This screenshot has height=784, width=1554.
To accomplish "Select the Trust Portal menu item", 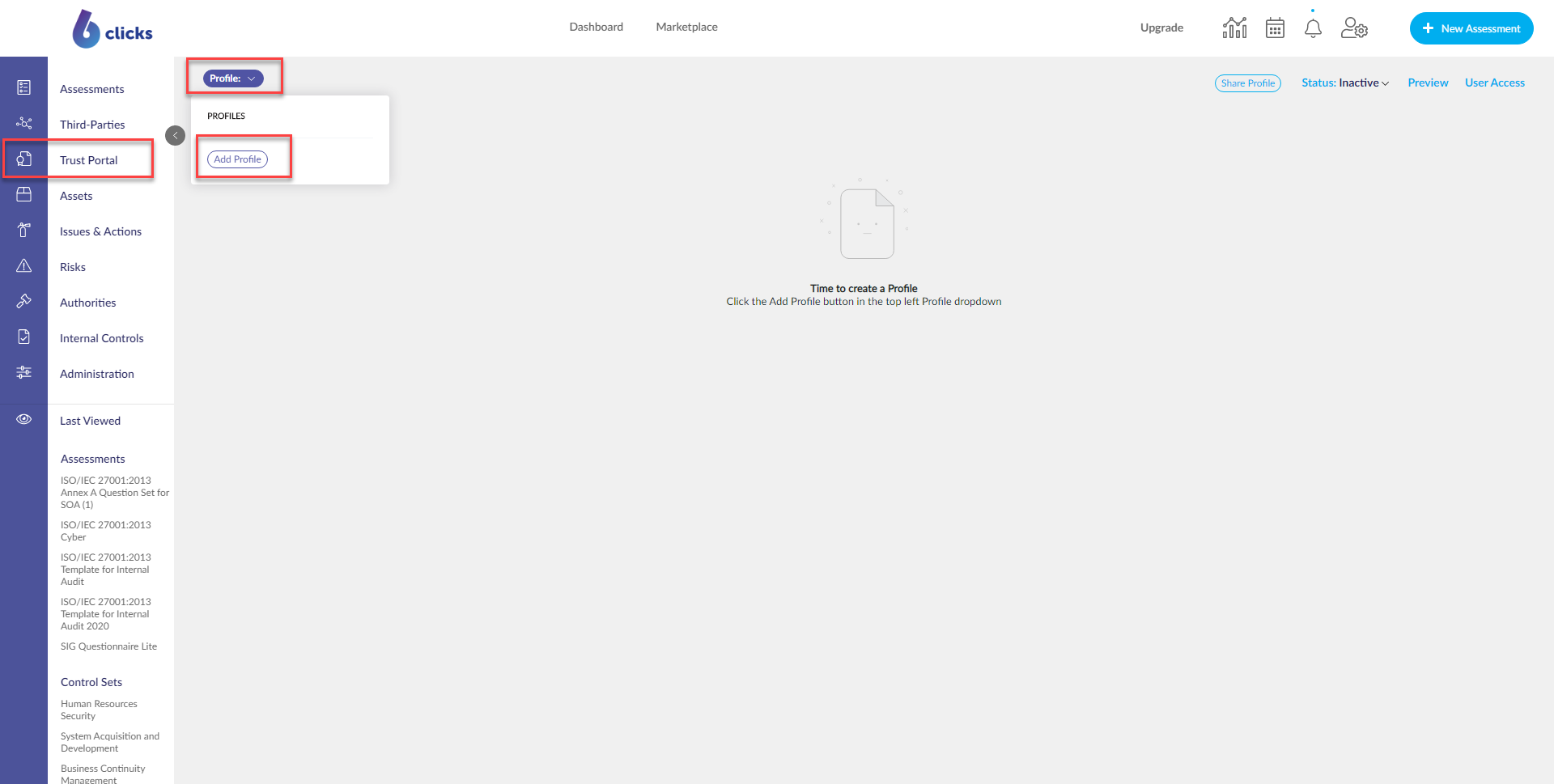I will tap(89, 160).
